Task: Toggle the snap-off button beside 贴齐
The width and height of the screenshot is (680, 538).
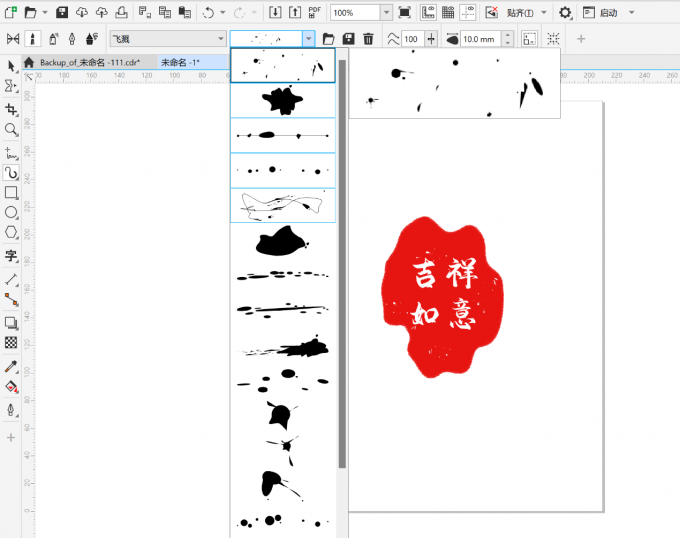Action: 492,13
